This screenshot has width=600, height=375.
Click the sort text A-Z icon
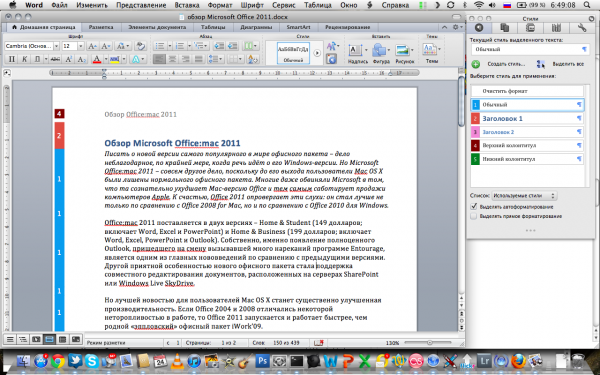(x=253, y=59)
